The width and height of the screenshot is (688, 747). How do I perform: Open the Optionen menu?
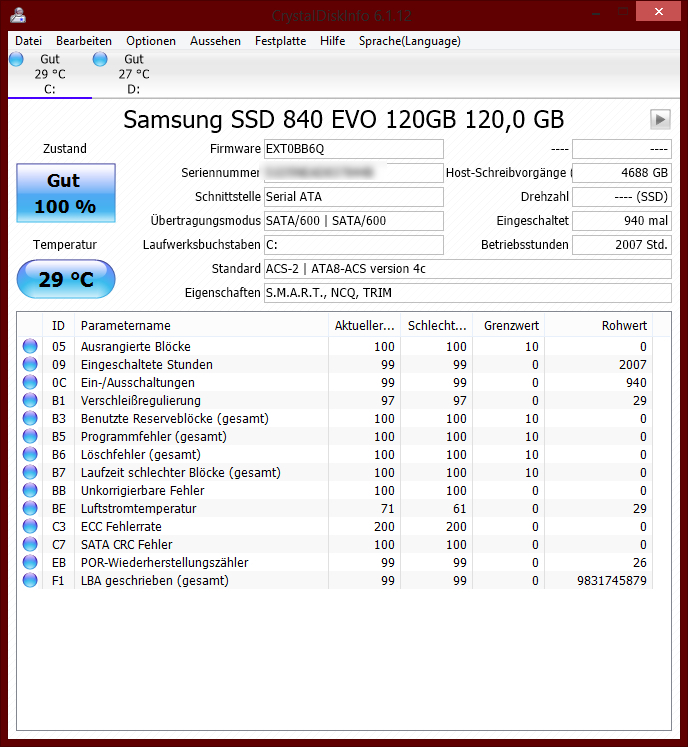point(151,41)
